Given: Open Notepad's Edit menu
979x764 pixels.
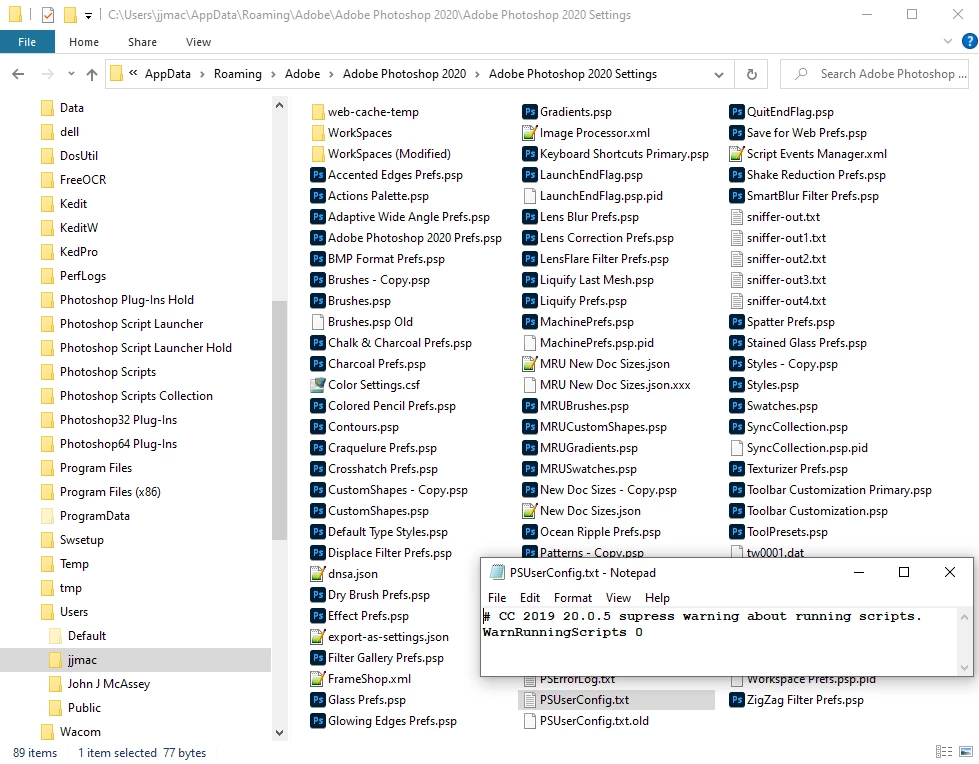Looking at the screenshot, I should (x=529, y=598).
